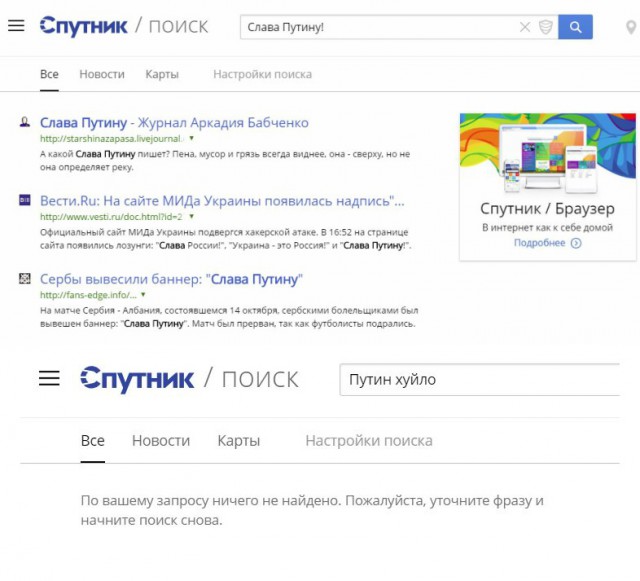Clear the 'Слава Путину!' search field with X

[x=525, y=27]
